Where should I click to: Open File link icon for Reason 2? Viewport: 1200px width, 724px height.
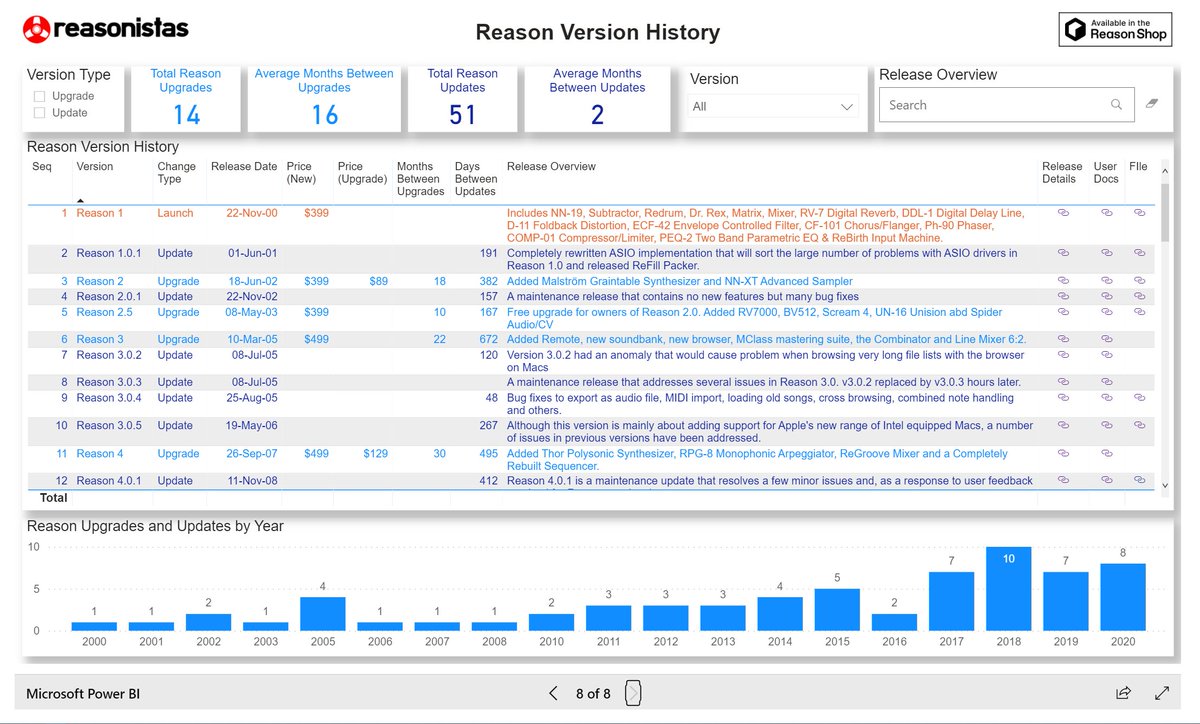(x=1139, y=282)
